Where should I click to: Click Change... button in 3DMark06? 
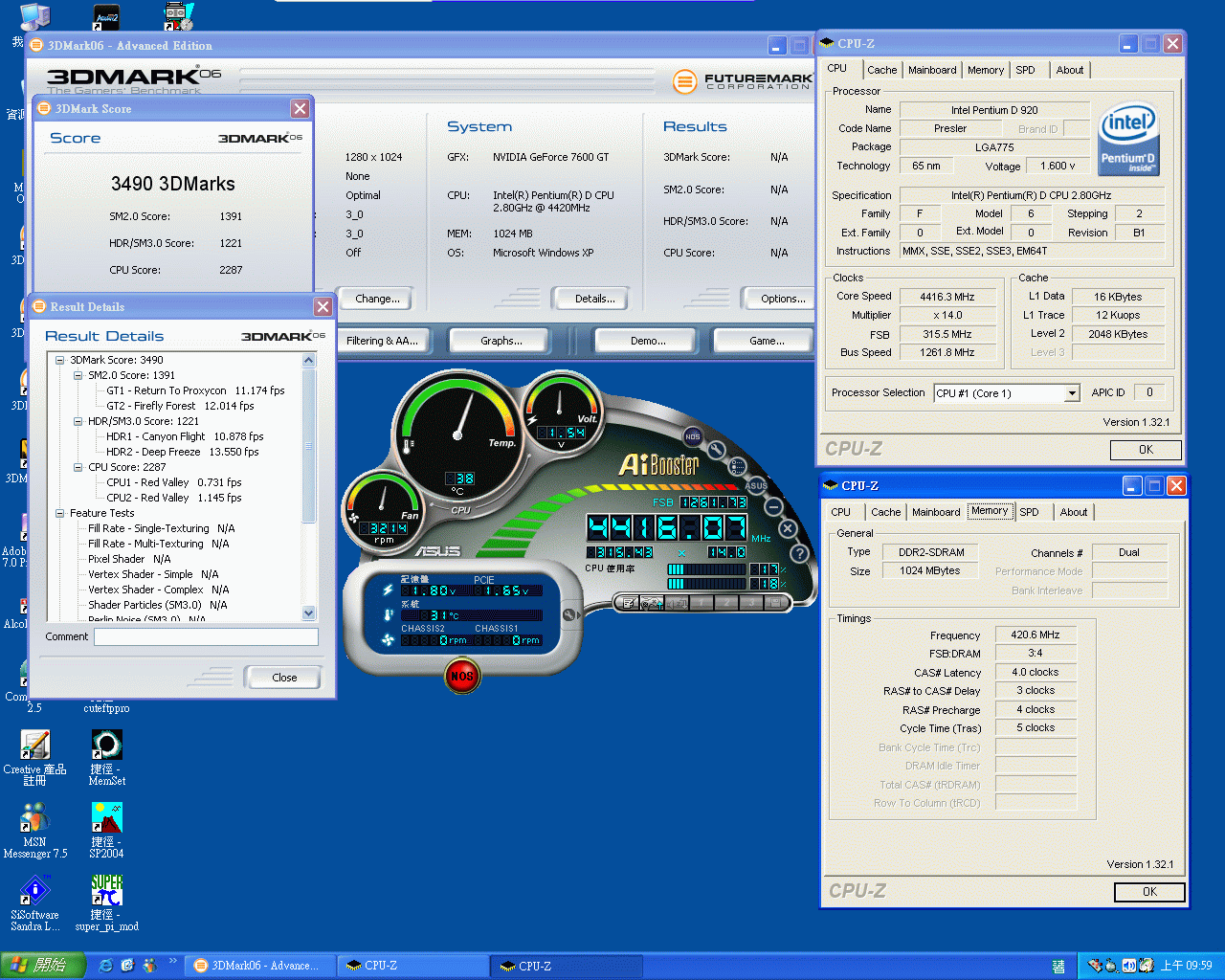(x=377, y=299)
